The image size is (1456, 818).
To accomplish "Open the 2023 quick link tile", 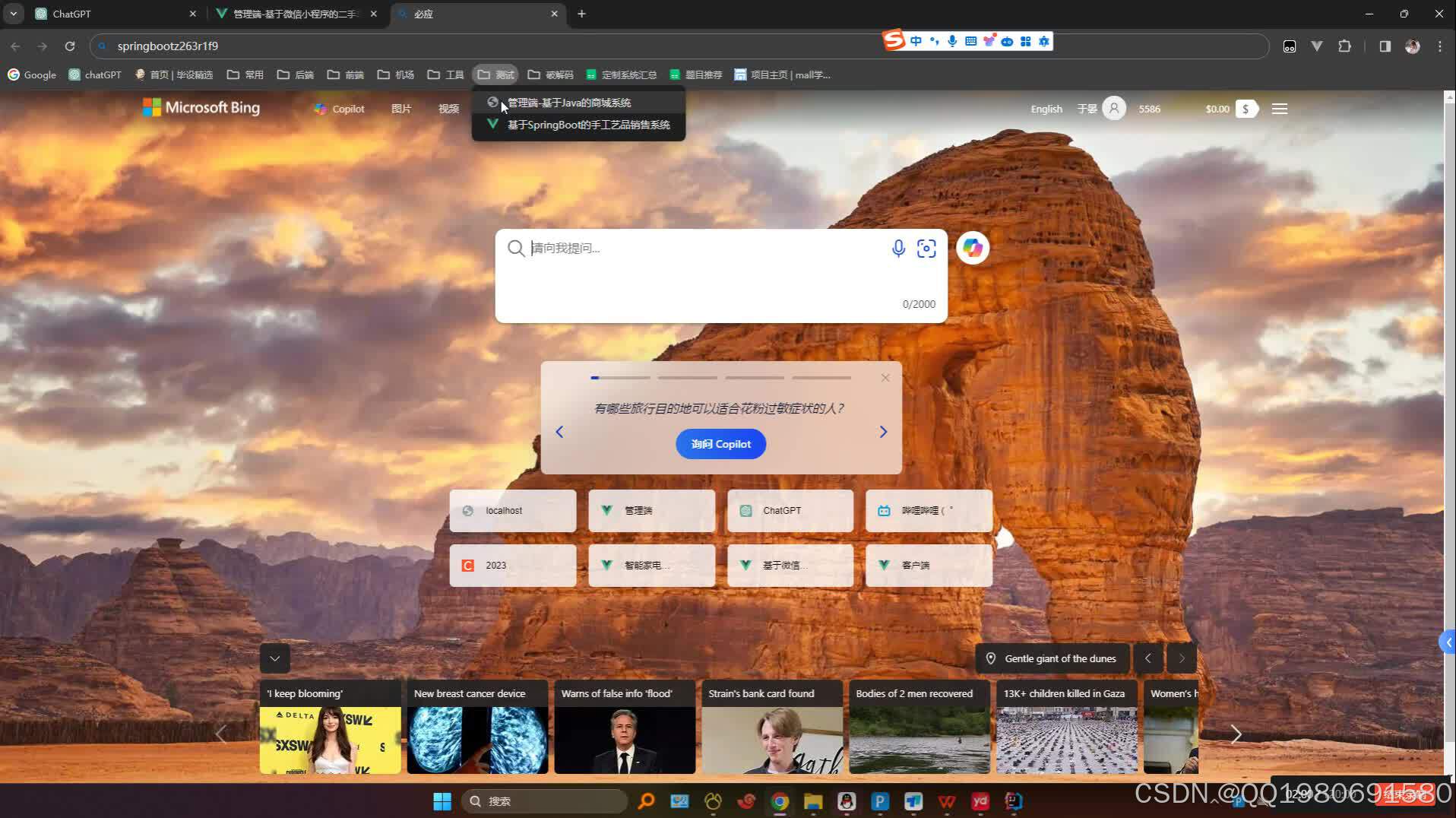I will 513,566.
